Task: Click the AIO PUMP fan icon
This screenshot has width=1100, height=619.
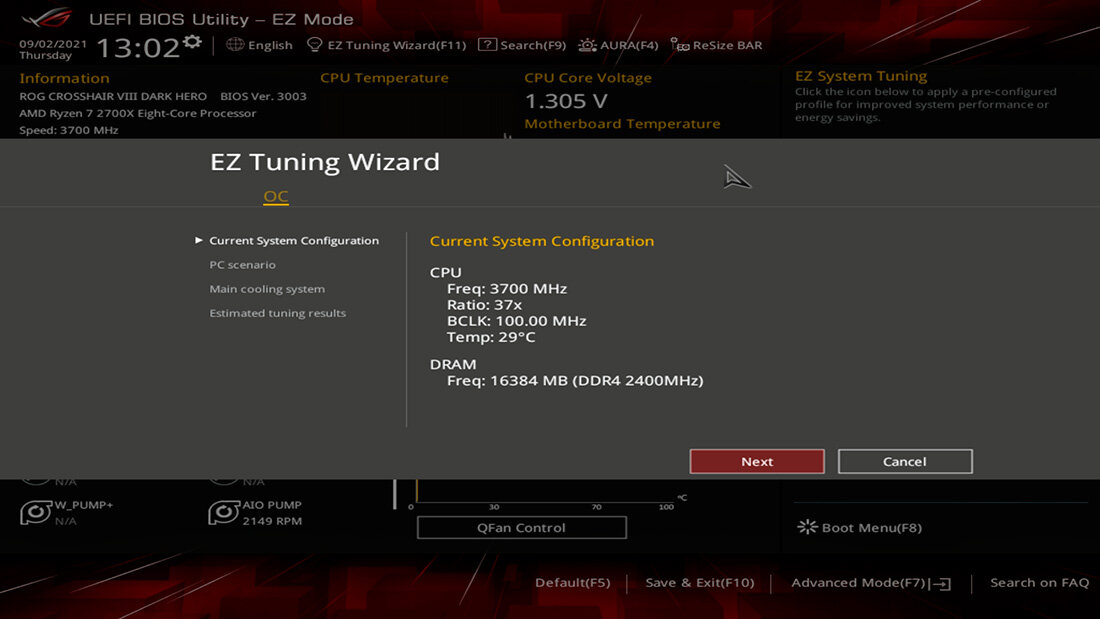Action: tap(224, 512)
